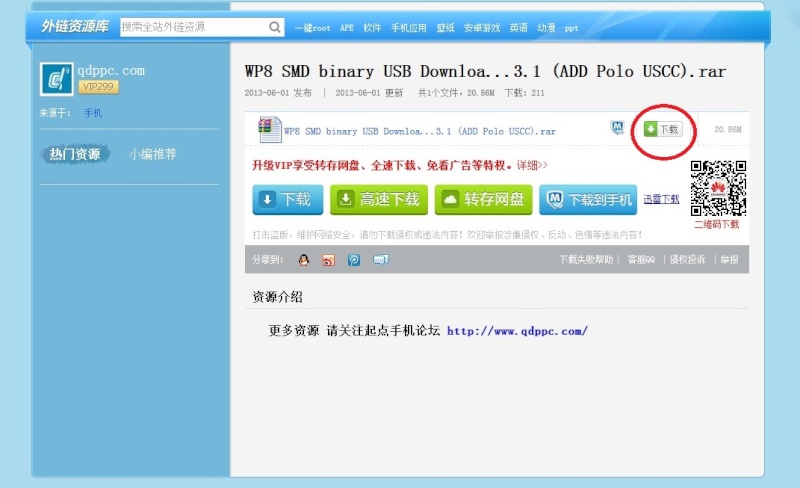Image resolution: width=800 pixels, height=488 pixels.
Task: Share to Weibo icon
Action: tap(329, 260)
